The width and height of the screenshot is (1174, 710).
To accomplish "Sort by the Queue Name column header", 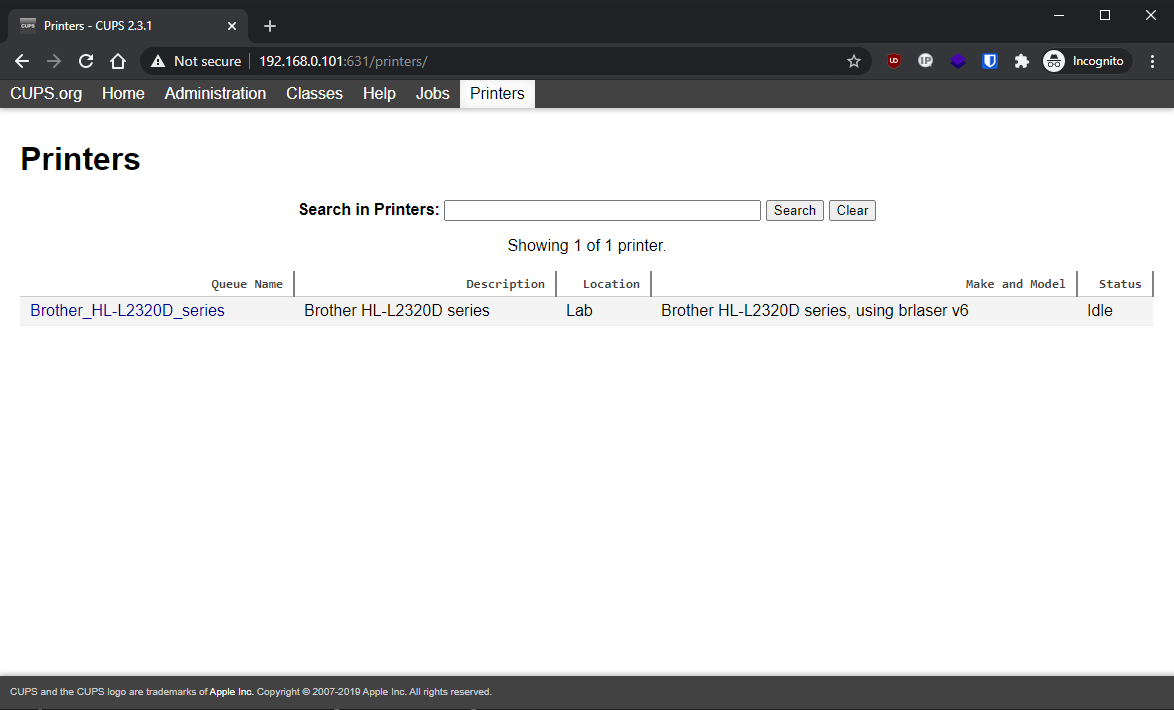I will [247, 284].
